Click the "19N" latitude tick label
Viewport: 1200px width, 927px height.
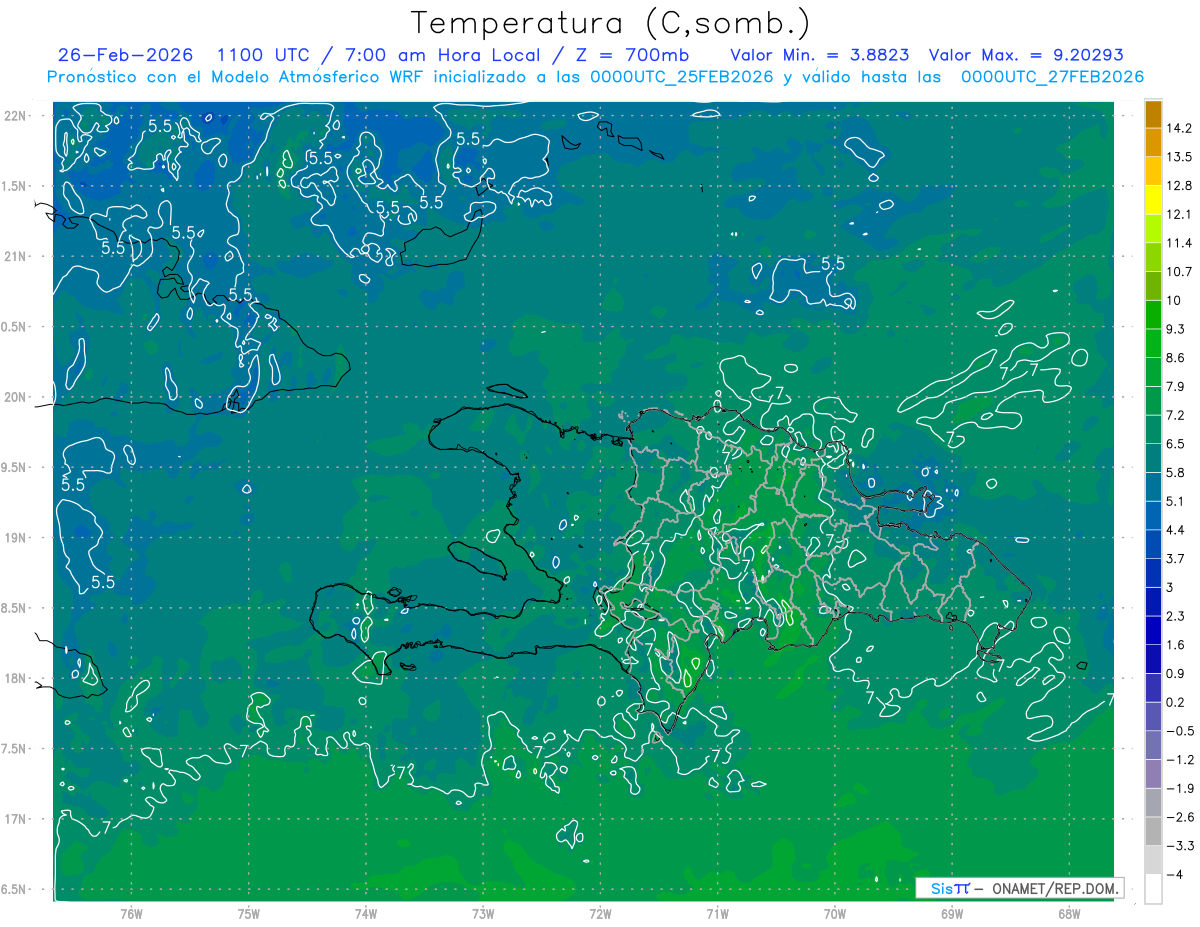coord(15,537)
